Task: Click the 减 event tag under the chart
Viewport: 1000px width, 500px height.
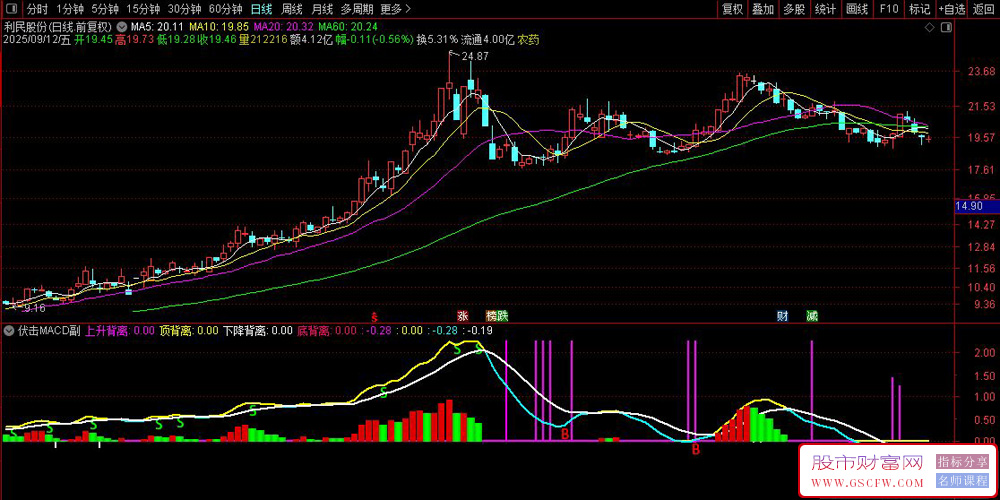Action: 812,316
